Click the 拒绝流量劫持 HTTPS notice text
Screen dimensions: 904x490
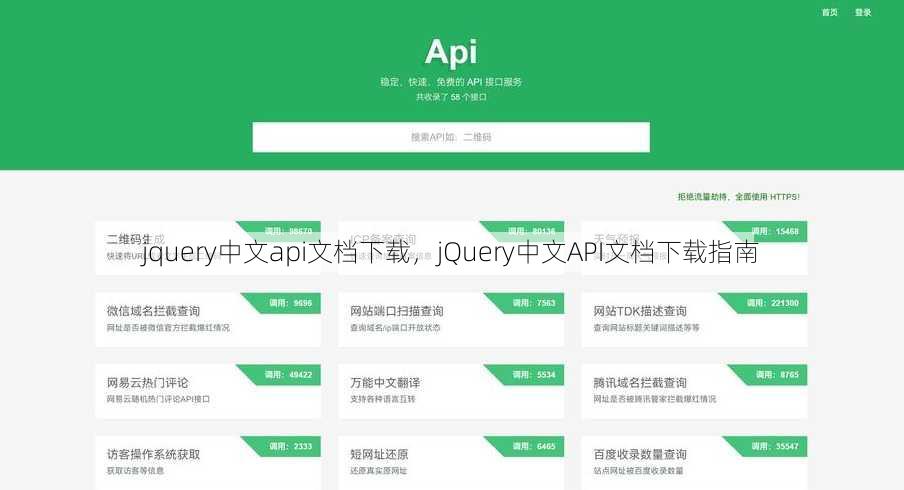(739, 197)
